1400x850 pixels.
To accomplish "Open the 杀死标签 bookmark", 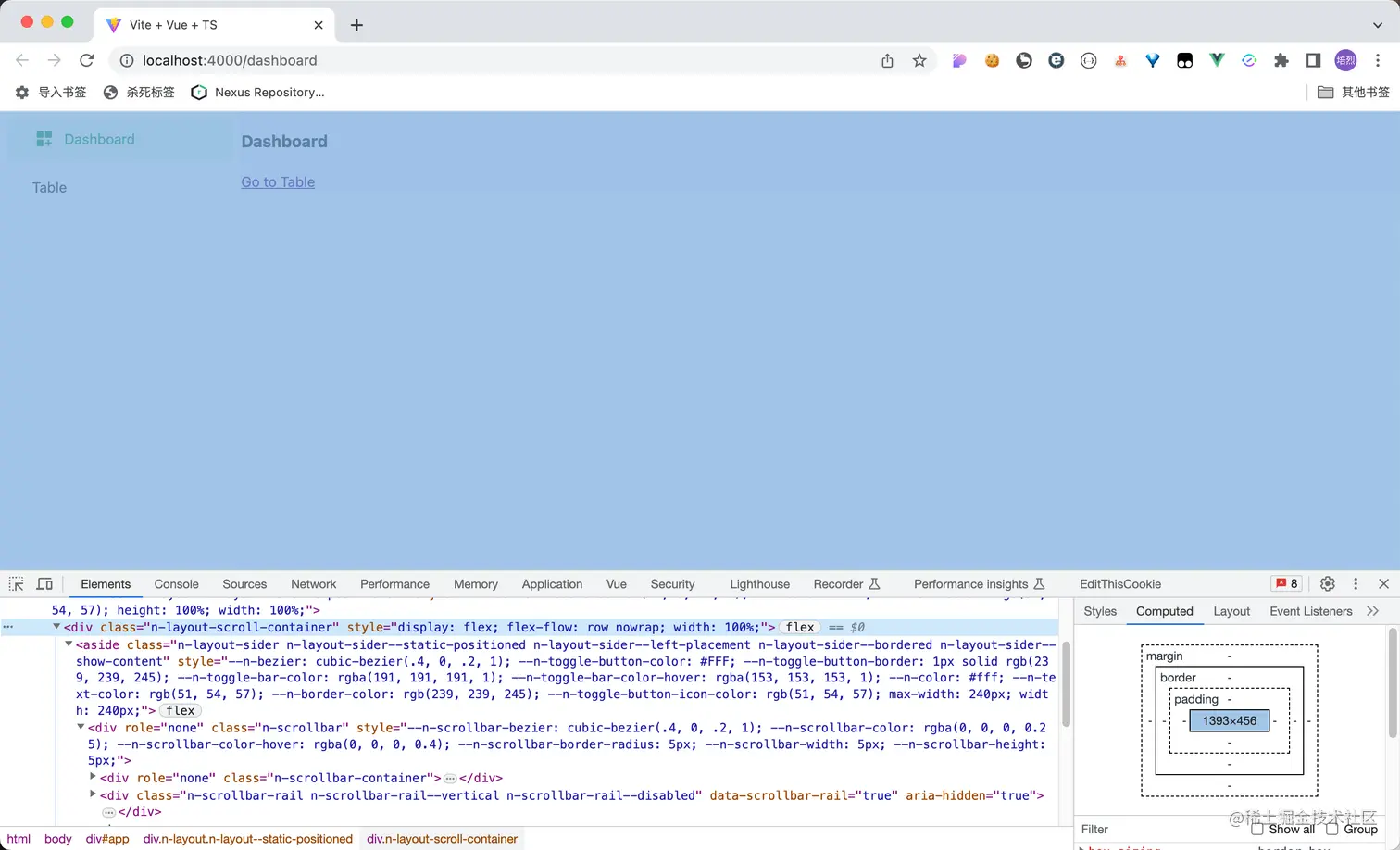I will 139,92.
